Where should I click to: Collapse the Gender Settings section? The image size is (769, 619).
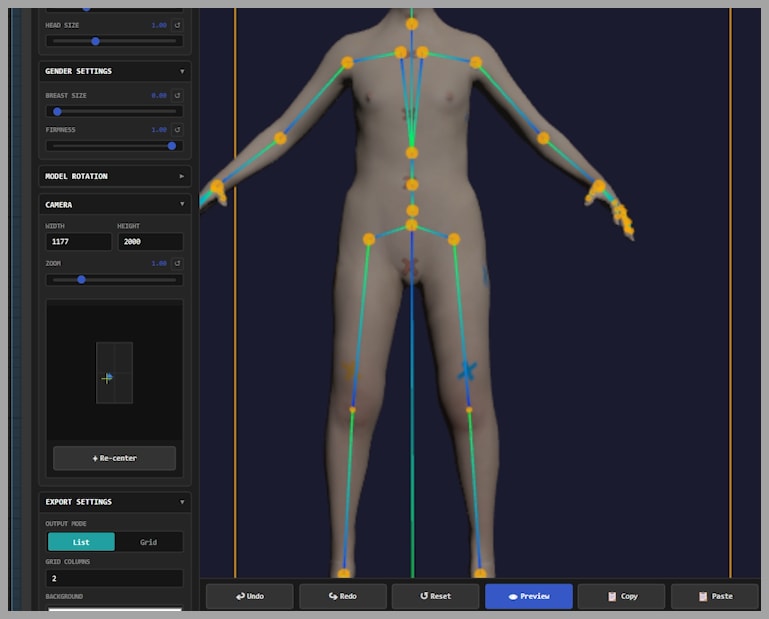pyautogui.click(x=181, y=71)
